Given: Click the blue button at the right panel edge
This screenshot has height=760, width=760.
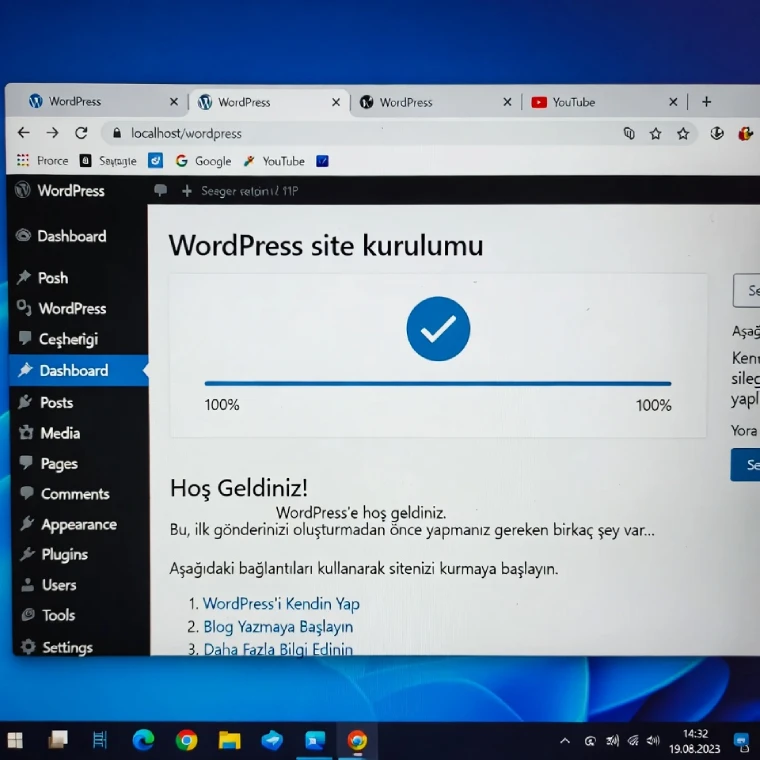Looking at the screenshot, I should click(x=745, y=465).
